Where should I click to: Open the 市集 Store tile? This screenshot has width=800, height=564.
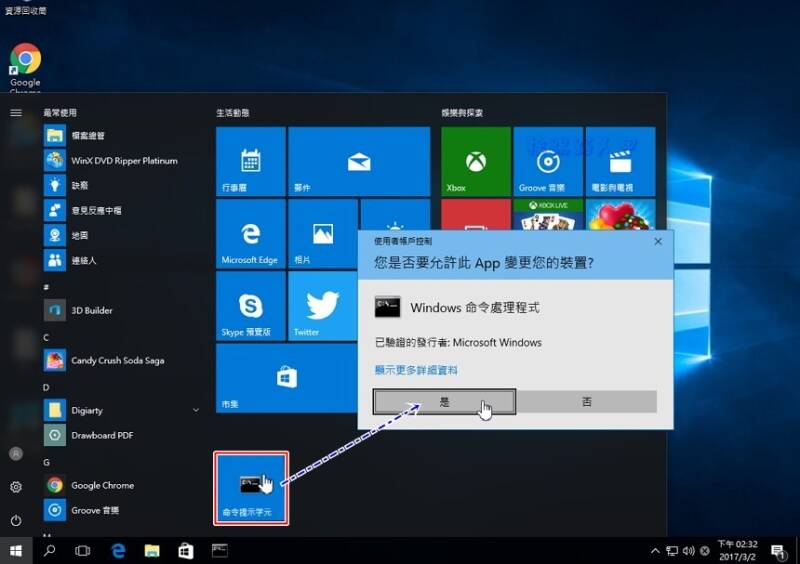287,378
